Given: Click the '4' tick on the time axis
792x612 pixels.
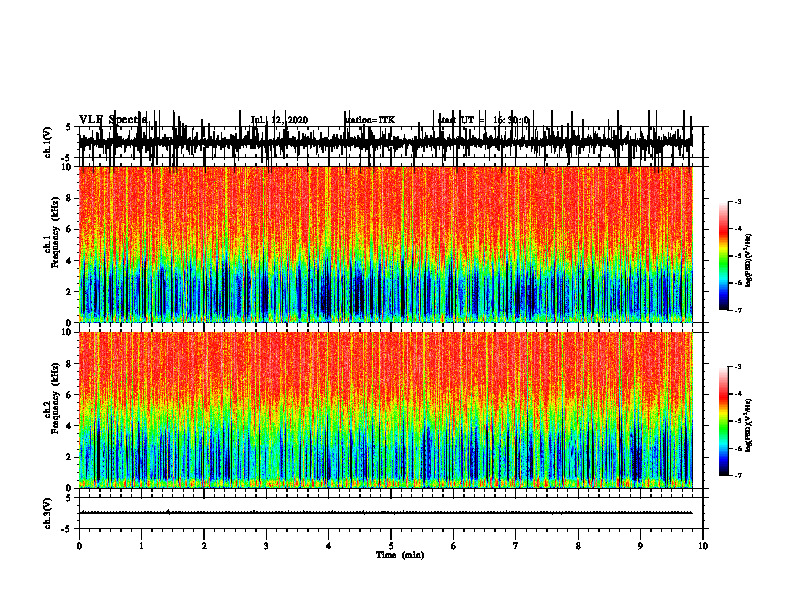Looking at the screenshot, I should click(329, 546).
